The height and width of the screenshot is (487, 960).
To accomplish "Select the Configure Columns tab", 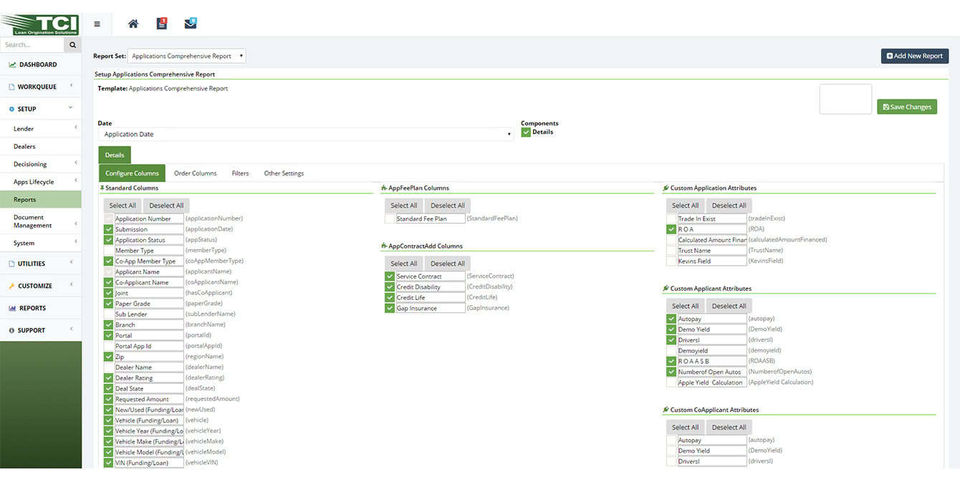I will pos(132,173).
